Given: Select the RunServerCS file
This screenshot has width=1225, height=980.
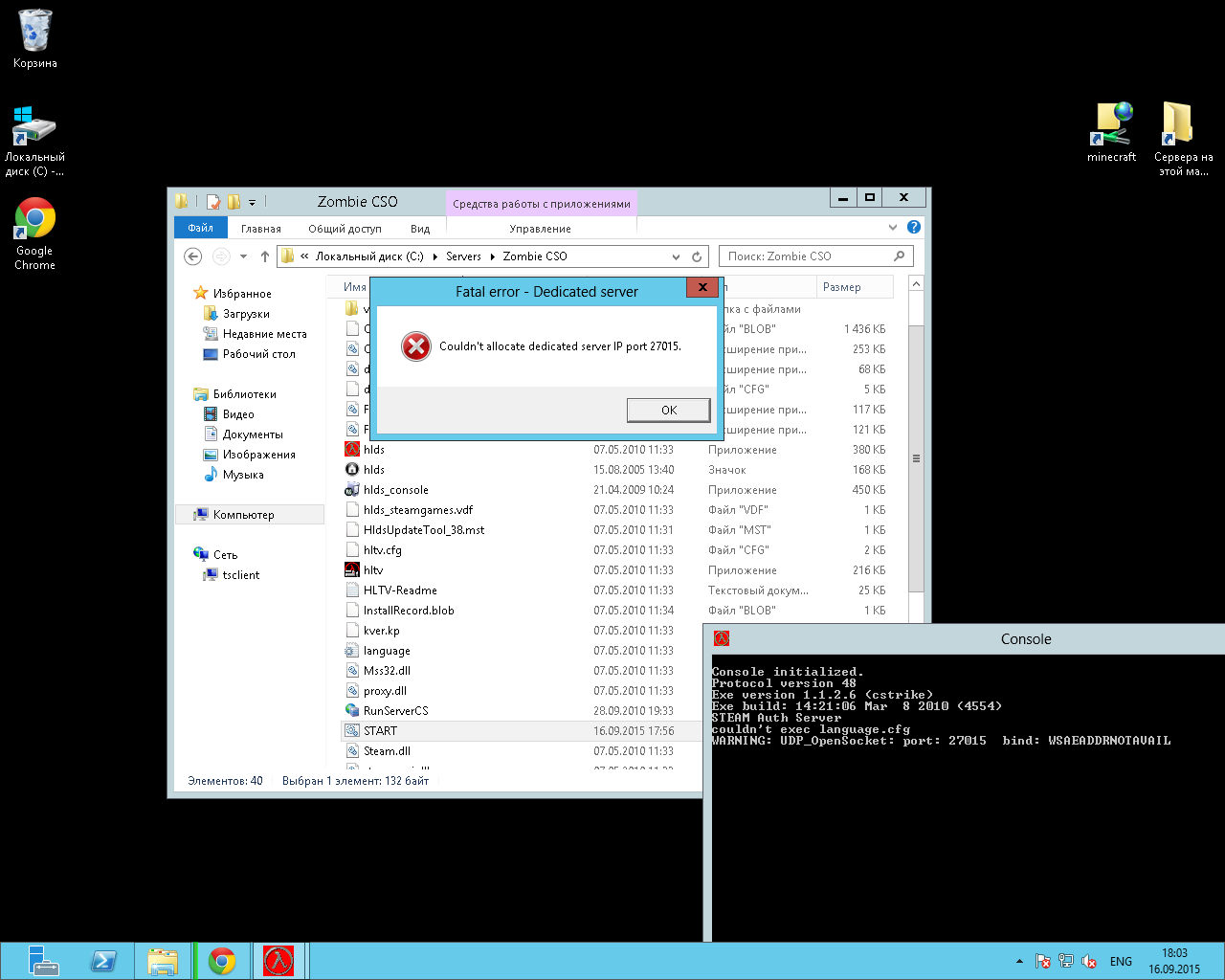Looking at the screenshot, I should point(522,711).
